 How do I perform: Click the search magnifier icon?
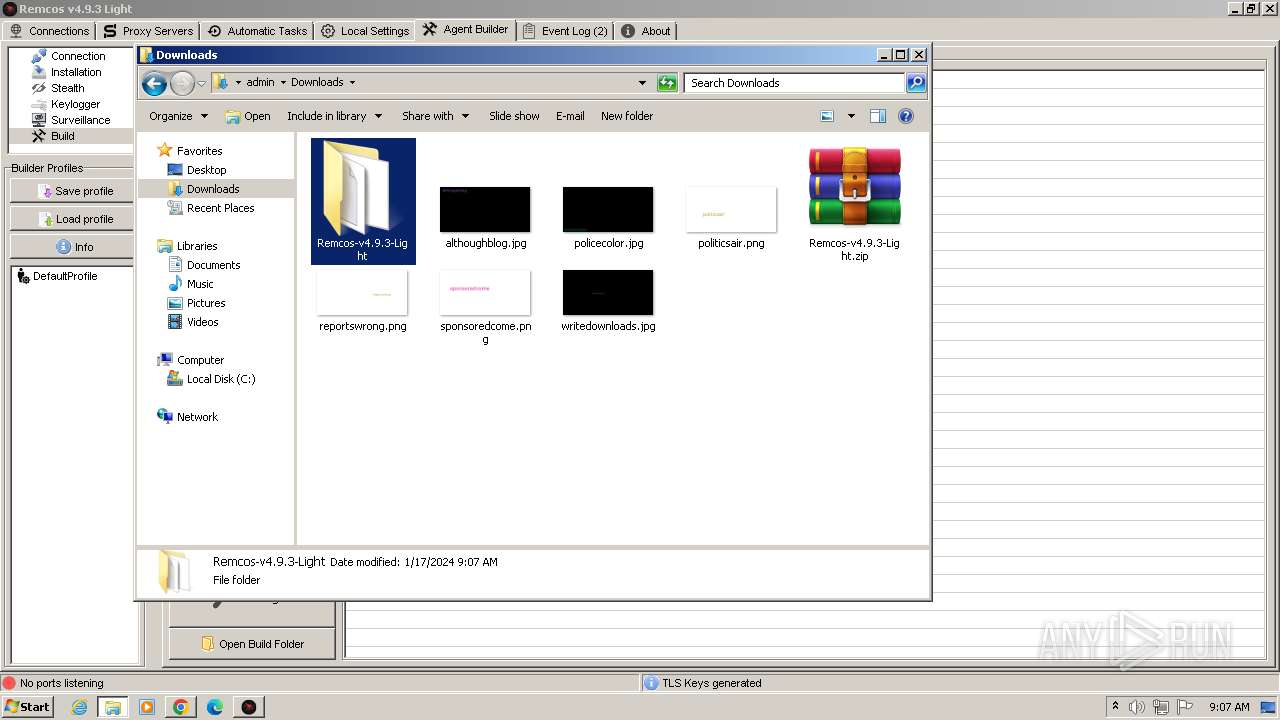pyautogui.click(x=916, y=83)
